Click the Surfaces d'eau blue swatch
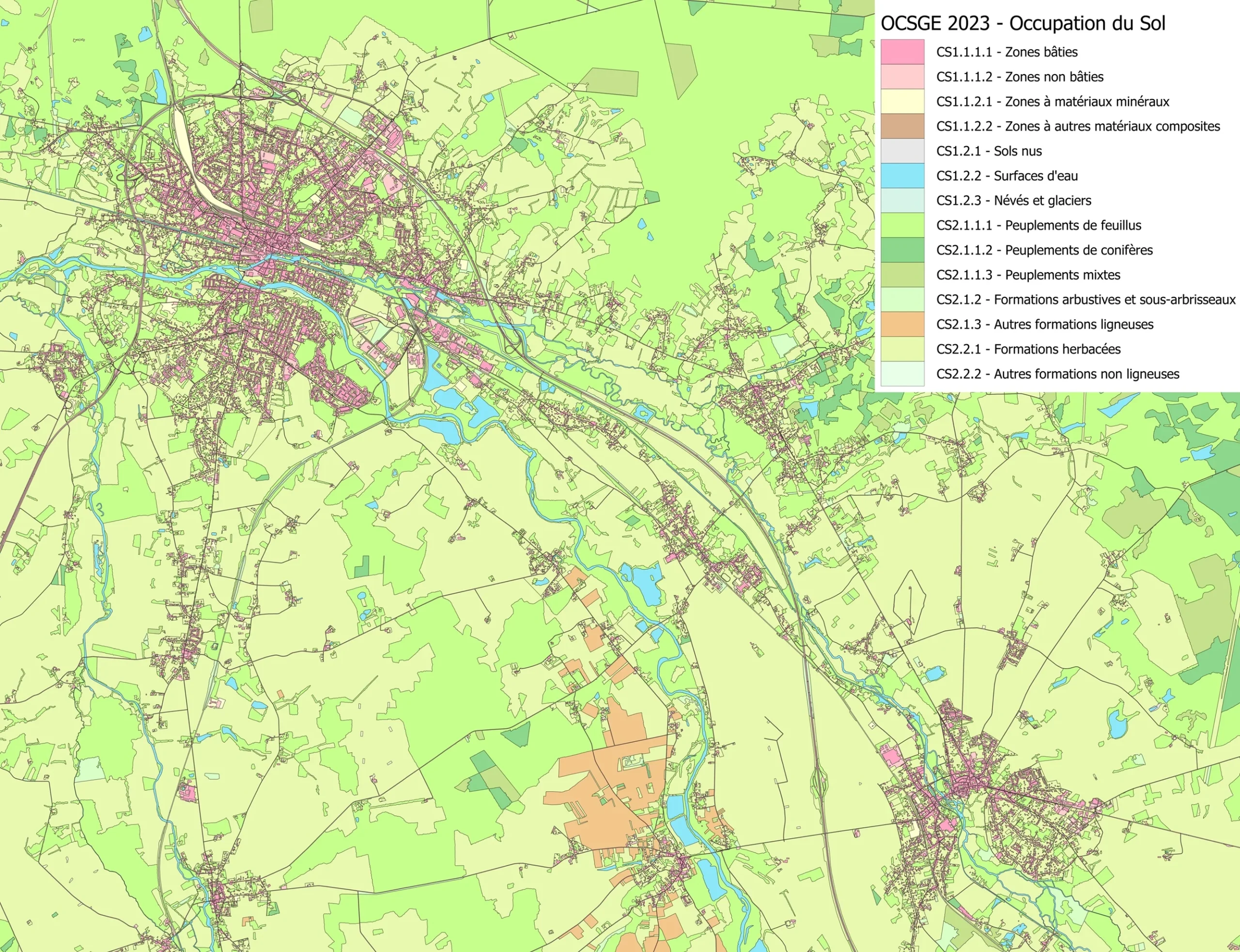Screen dimensions: 1240x952 pyautogui.click(x=902, y=176)
